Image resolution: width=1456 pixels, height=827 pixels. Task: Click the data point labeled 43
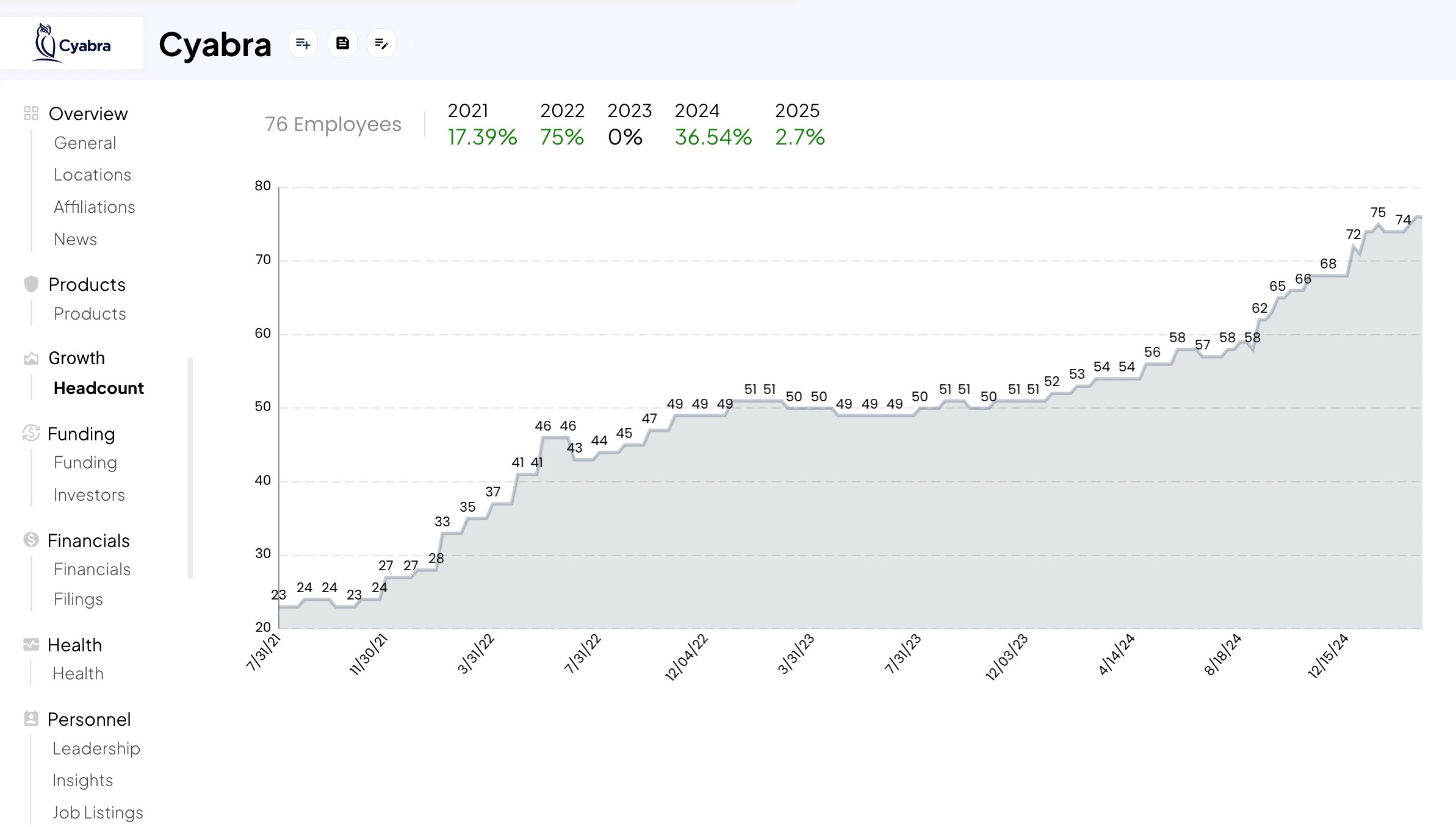click(574, 448)
